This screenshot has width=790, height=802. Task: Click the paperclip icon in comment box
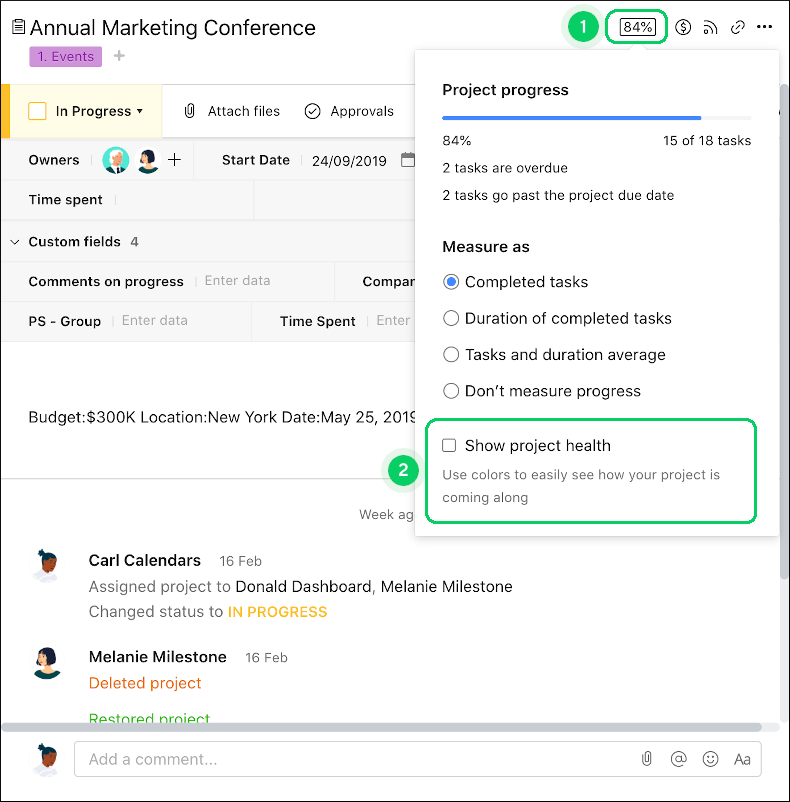[647, 759]
